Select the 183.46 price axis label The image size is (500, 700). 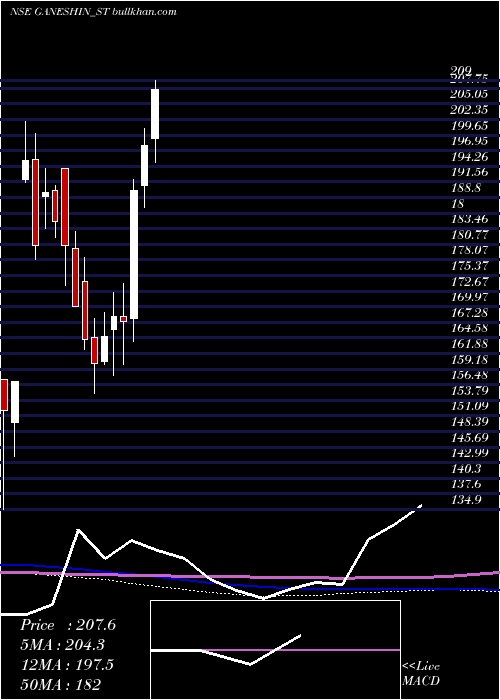coord(469,219)
